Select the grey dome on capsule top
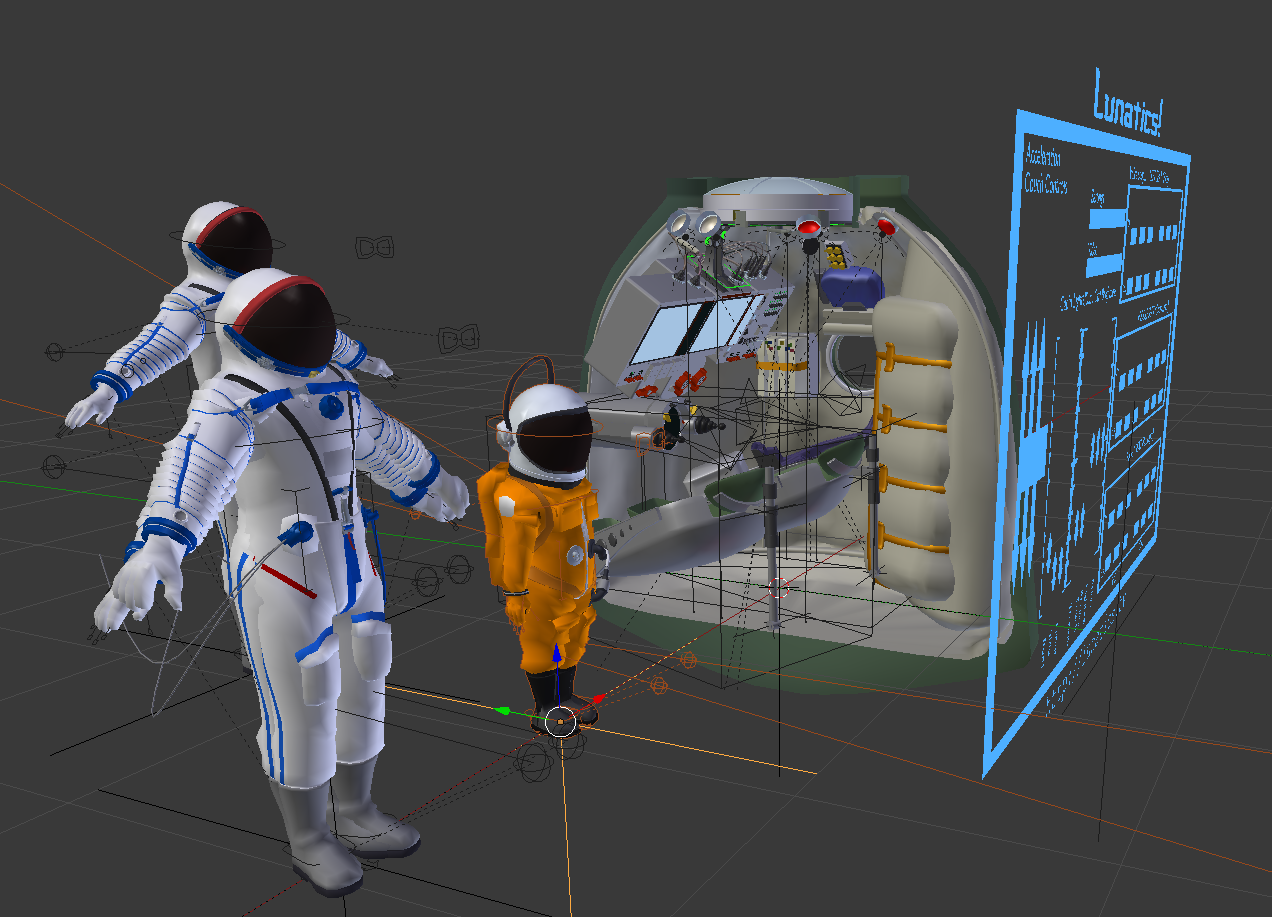This screenshot has height=917, width=1272. click(780, 197)
